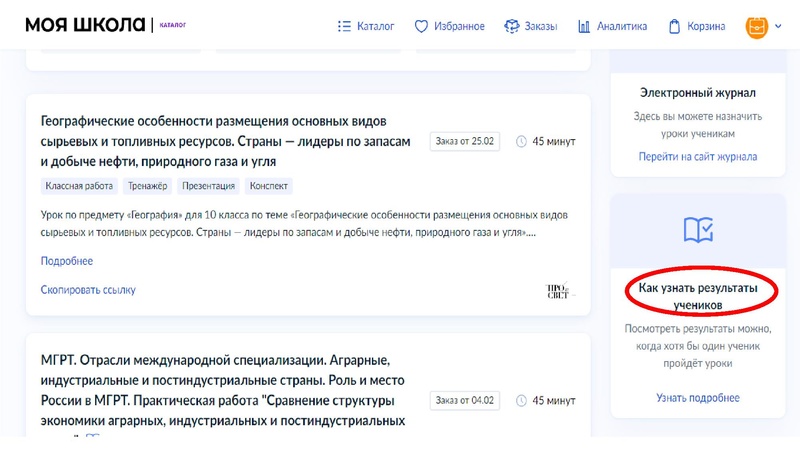Click the Как узнать результаты учеников heading
Screen dimensions: 800x450
click(x=698, y=296)
